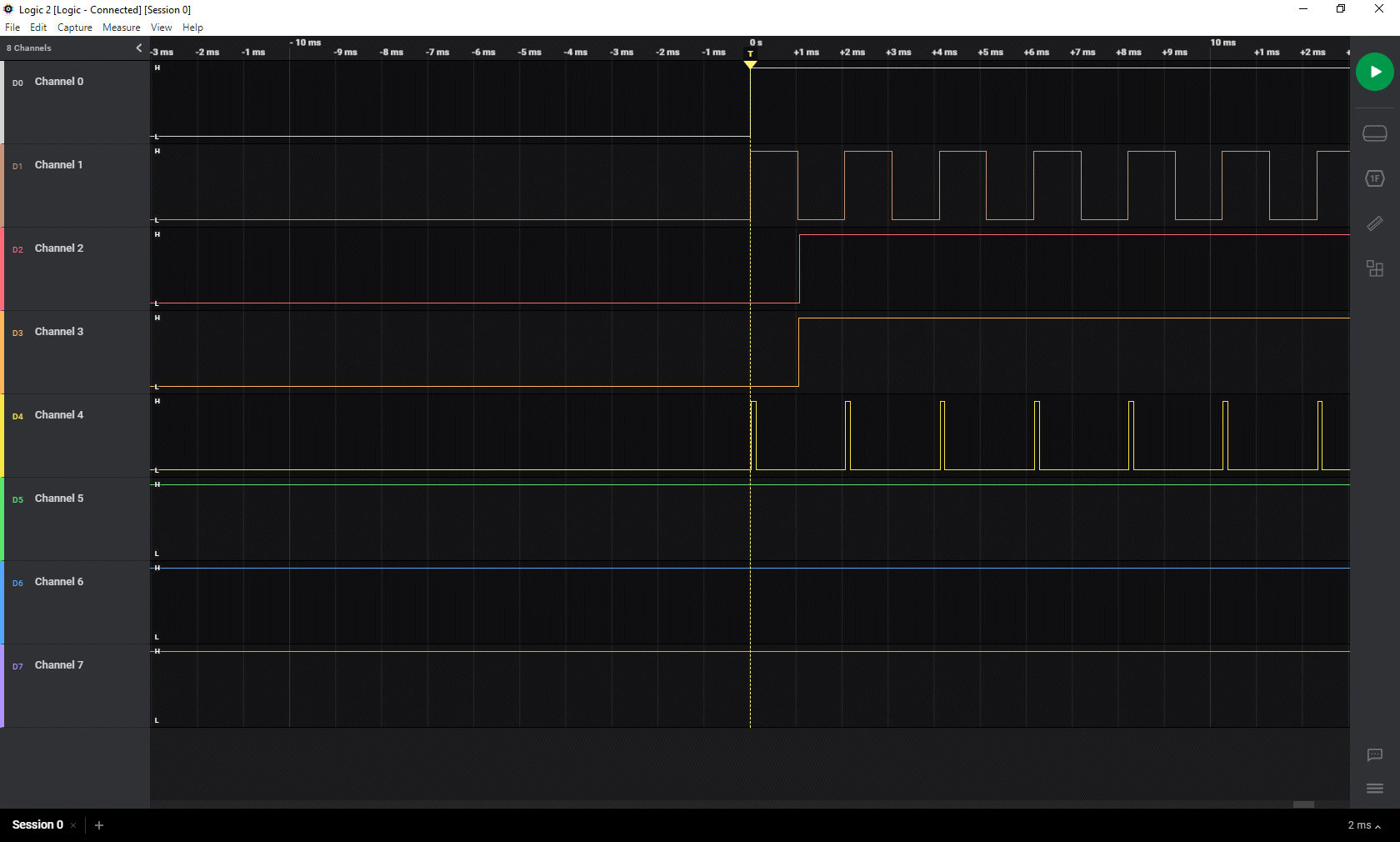Add a new session tab
The image size is (1400, 842).
coord(99,825)
